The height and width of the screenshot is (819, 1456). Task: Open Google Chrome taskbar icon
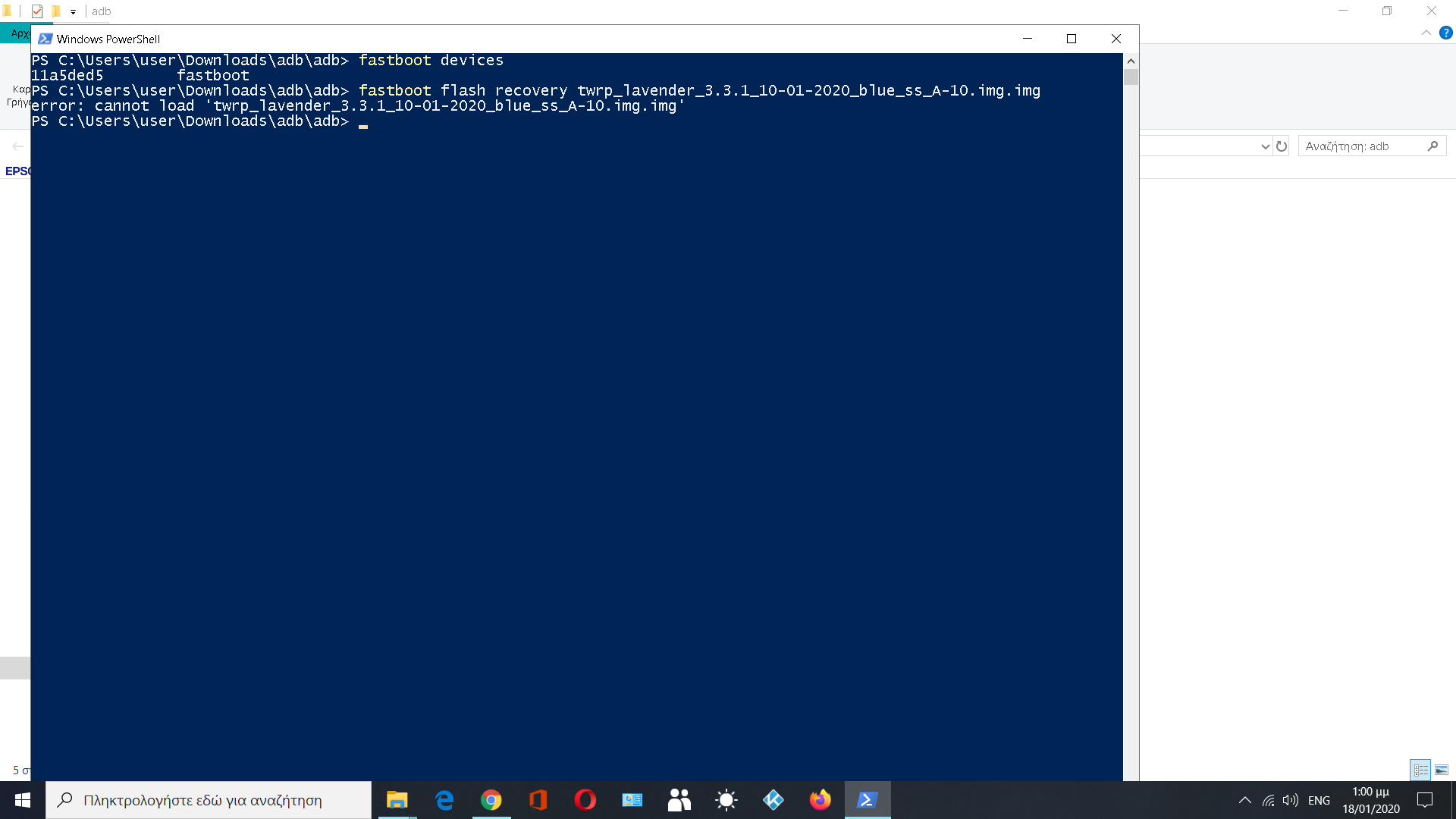tap(491, 800)
